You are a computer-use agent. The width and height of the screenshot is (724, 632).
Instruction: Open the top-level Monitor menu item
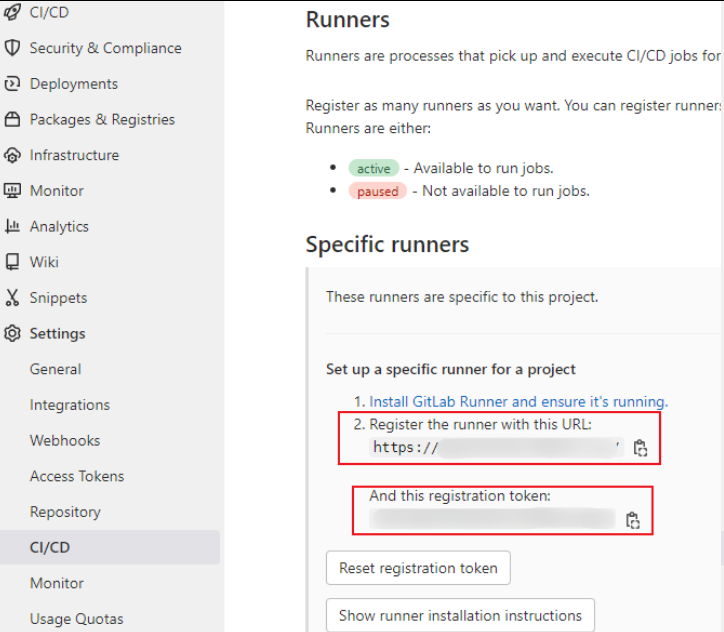pos(56,191)
